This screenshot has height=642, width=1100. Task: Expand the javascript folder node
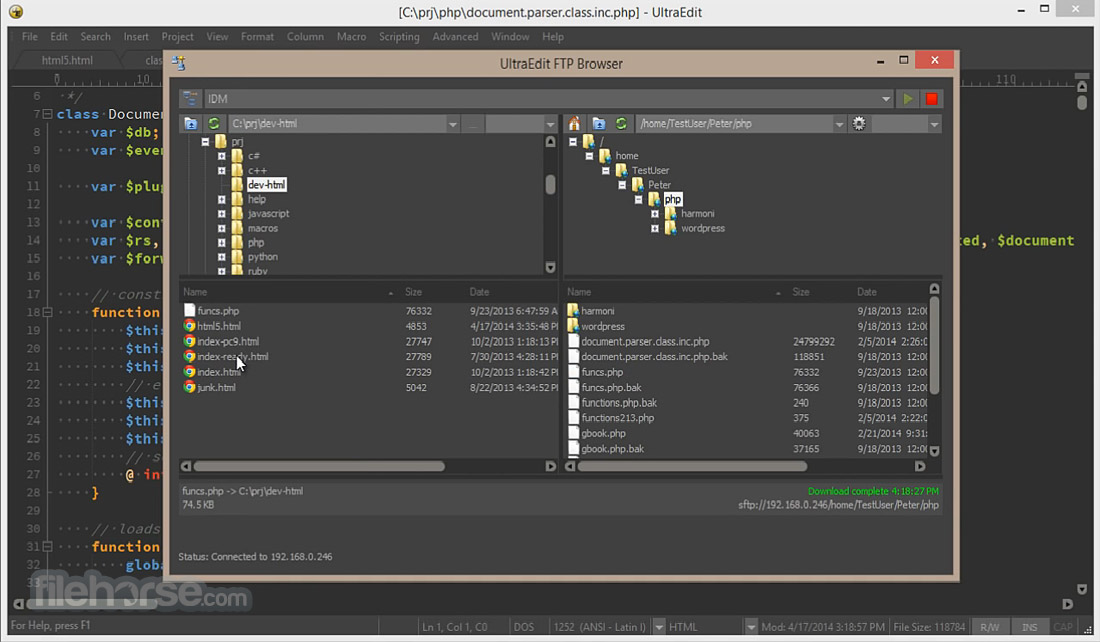tap(222, 213)
